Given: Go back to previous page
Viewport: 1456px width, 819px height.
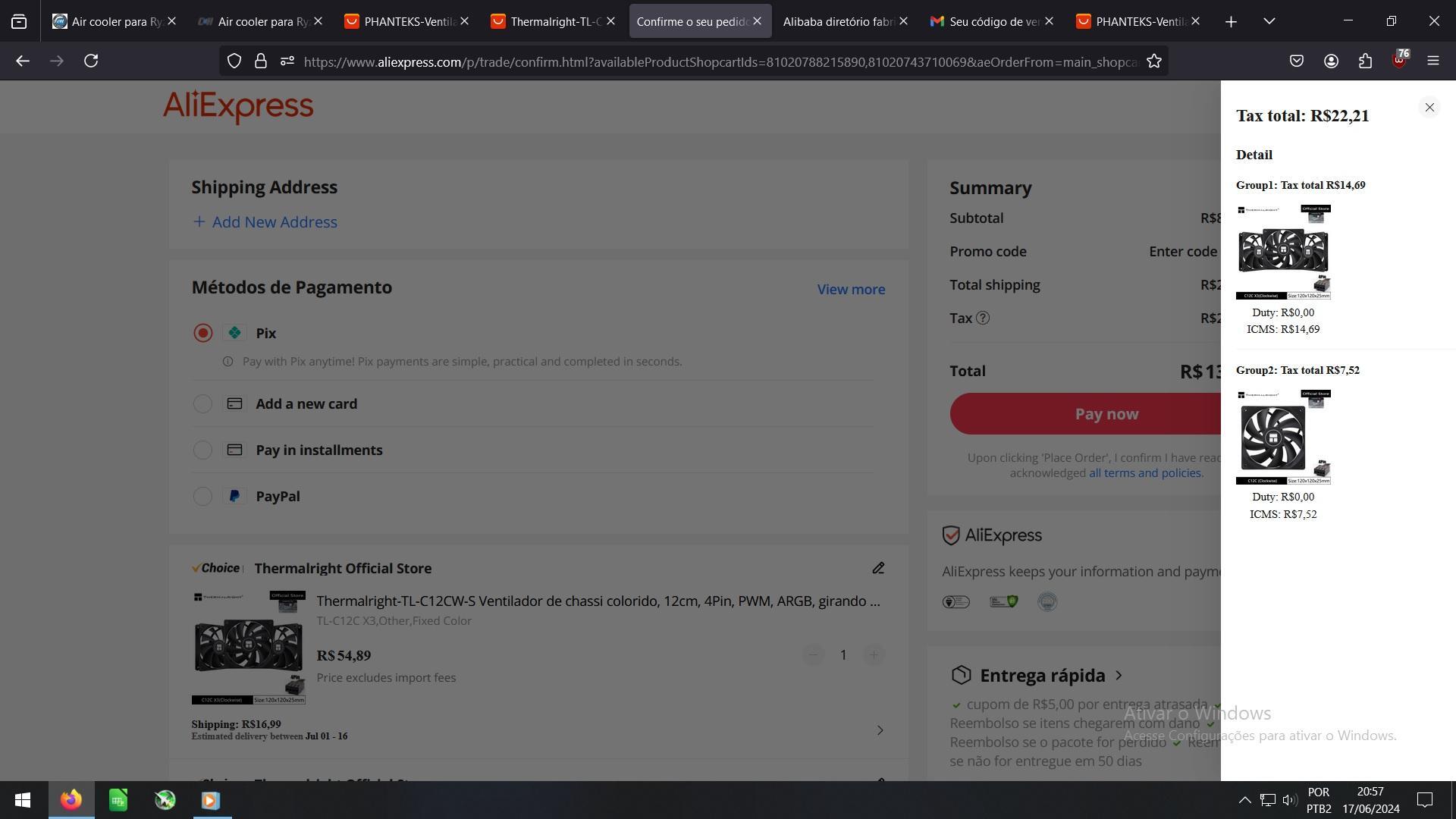Looking at the screenshot, I should coord(23,61).
